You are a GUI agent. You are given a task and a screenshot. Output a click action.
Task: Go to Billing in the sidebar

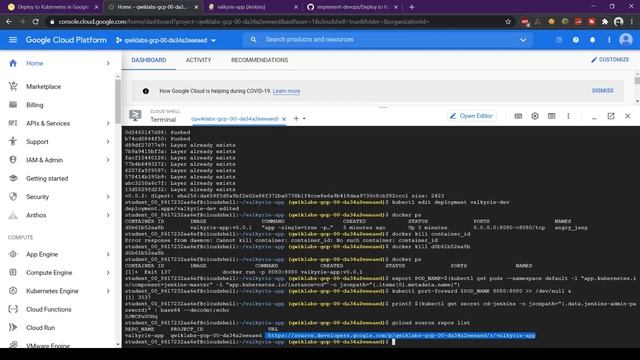(x=35, y=105)
